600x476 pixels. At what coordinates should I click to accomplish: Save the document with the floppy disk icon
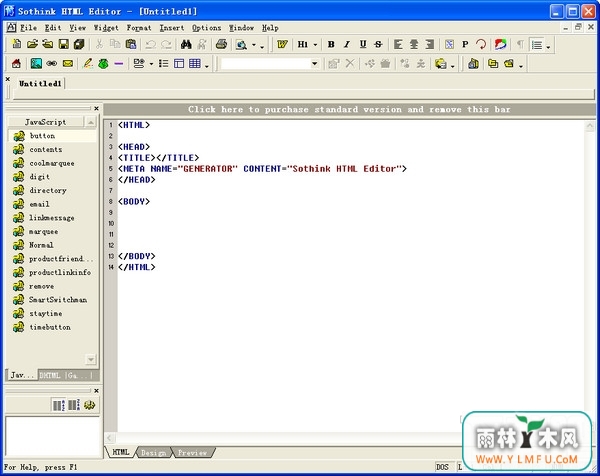pos(64,44)
